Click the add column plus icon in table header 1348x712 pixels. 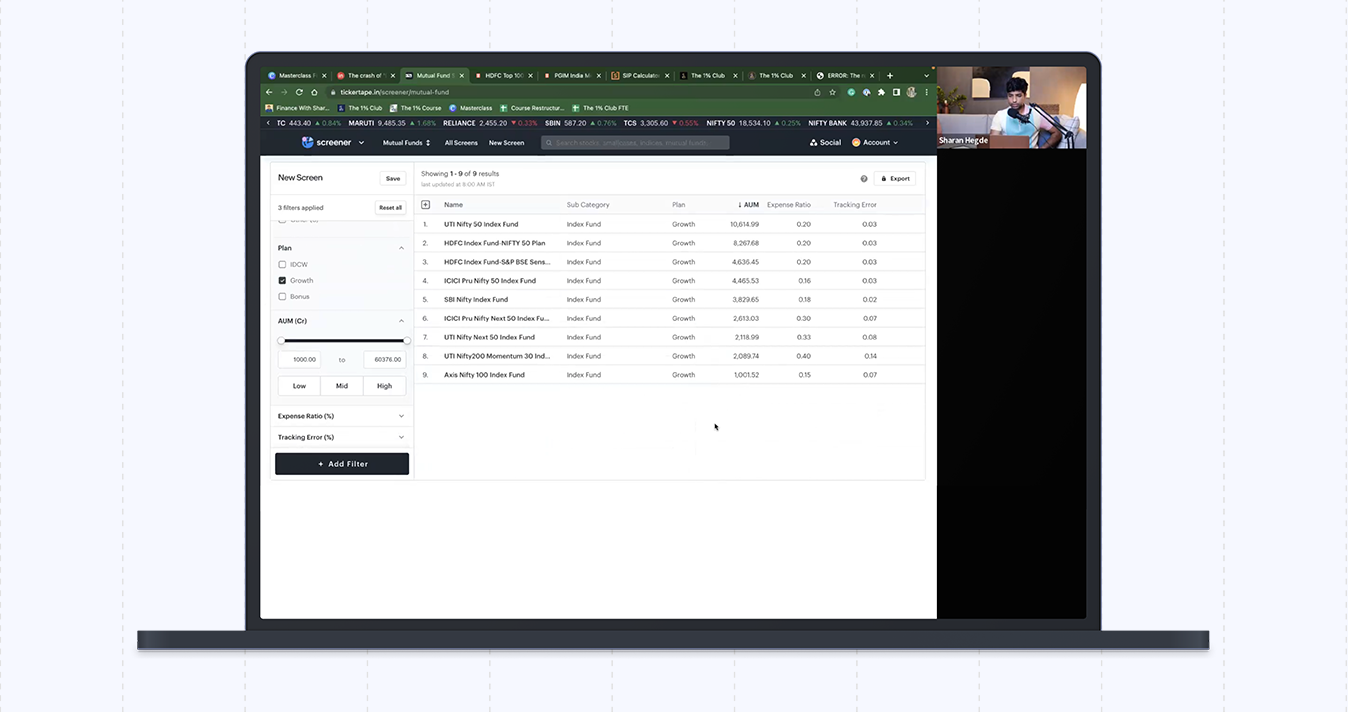coord(425,205)
